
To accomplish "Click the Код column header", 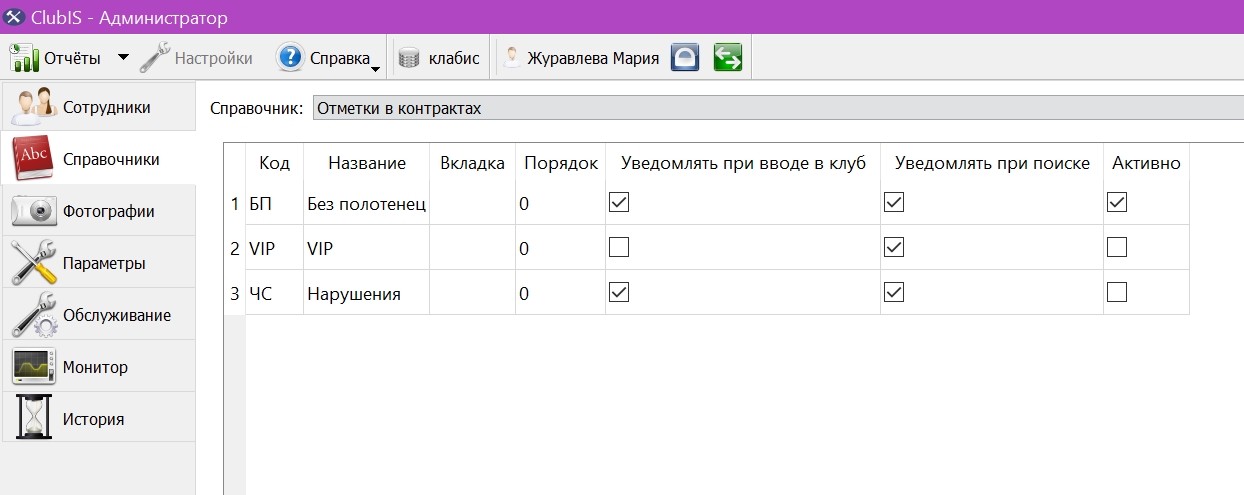I will pos(274,163).
